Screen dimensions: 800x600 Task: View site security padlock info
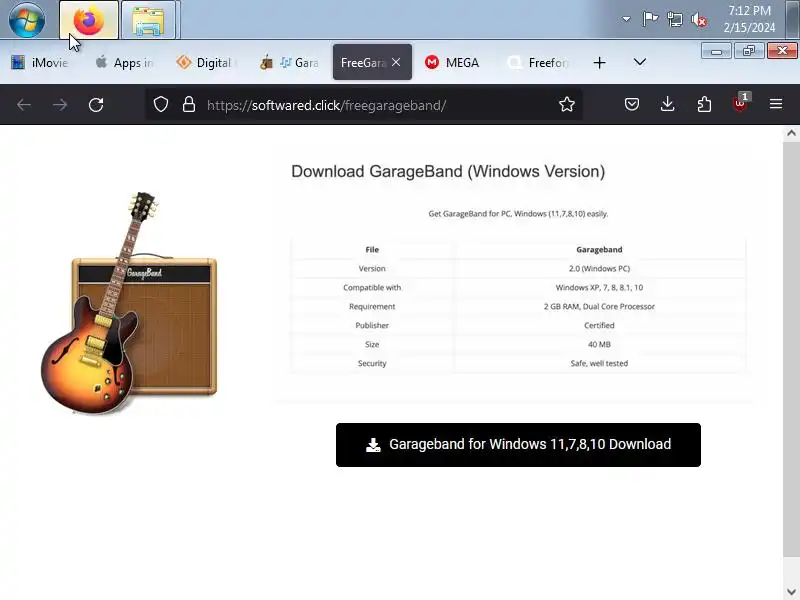tap(189, 104)
